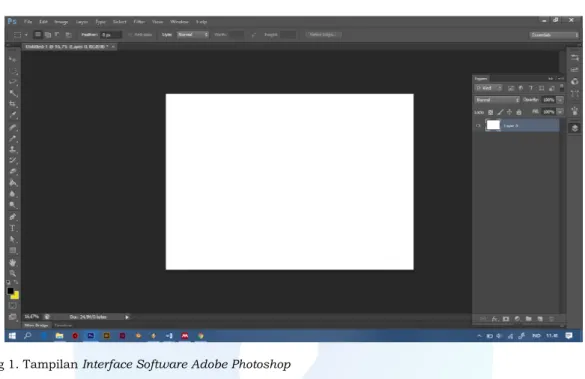Select the Eyedropper tool
The image size is (585, 379).
tap(13, 115)
